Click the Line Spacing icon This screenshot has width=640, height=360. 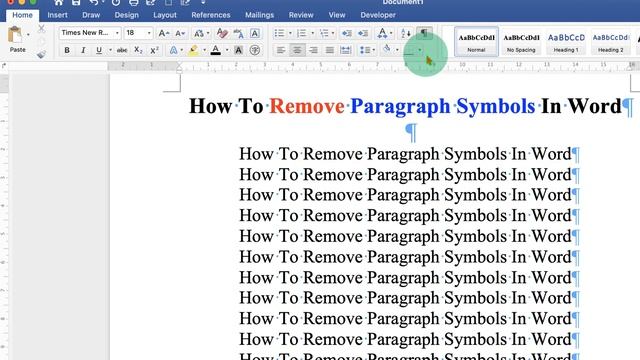click(364, 50)
